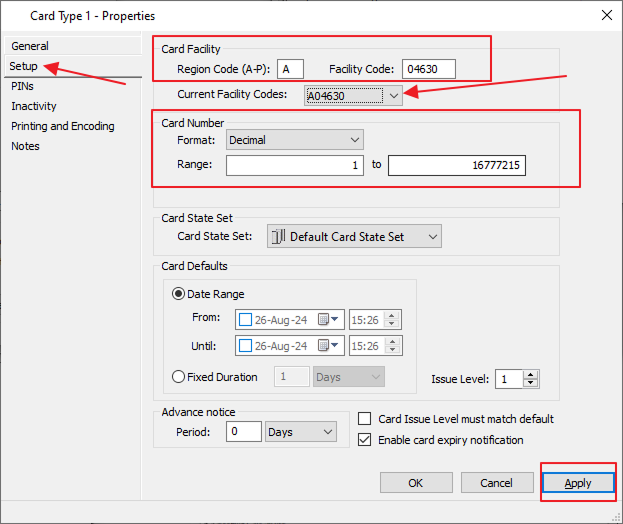
Task: Open the From date calendar picker
Action: pos(325,320)
